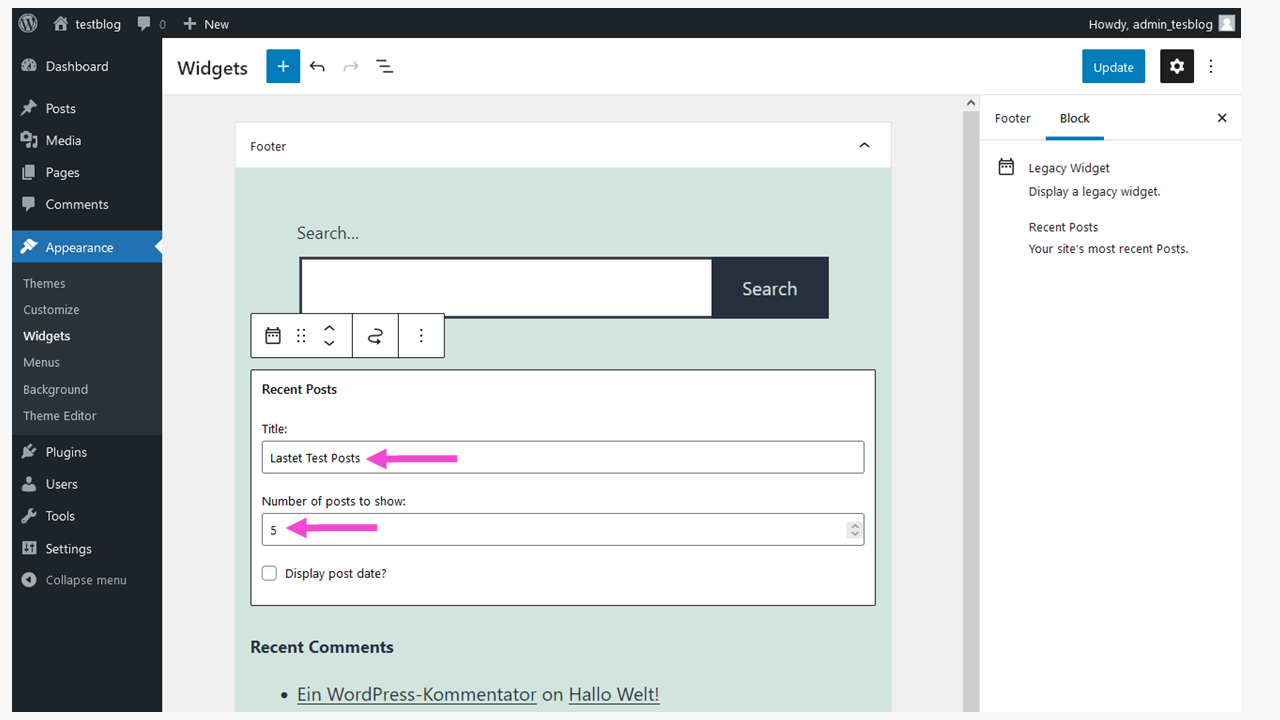Switch to the Footer tab in the sidebar
The height and width of the screenshot is (720, 1280).
[1012, 118]
